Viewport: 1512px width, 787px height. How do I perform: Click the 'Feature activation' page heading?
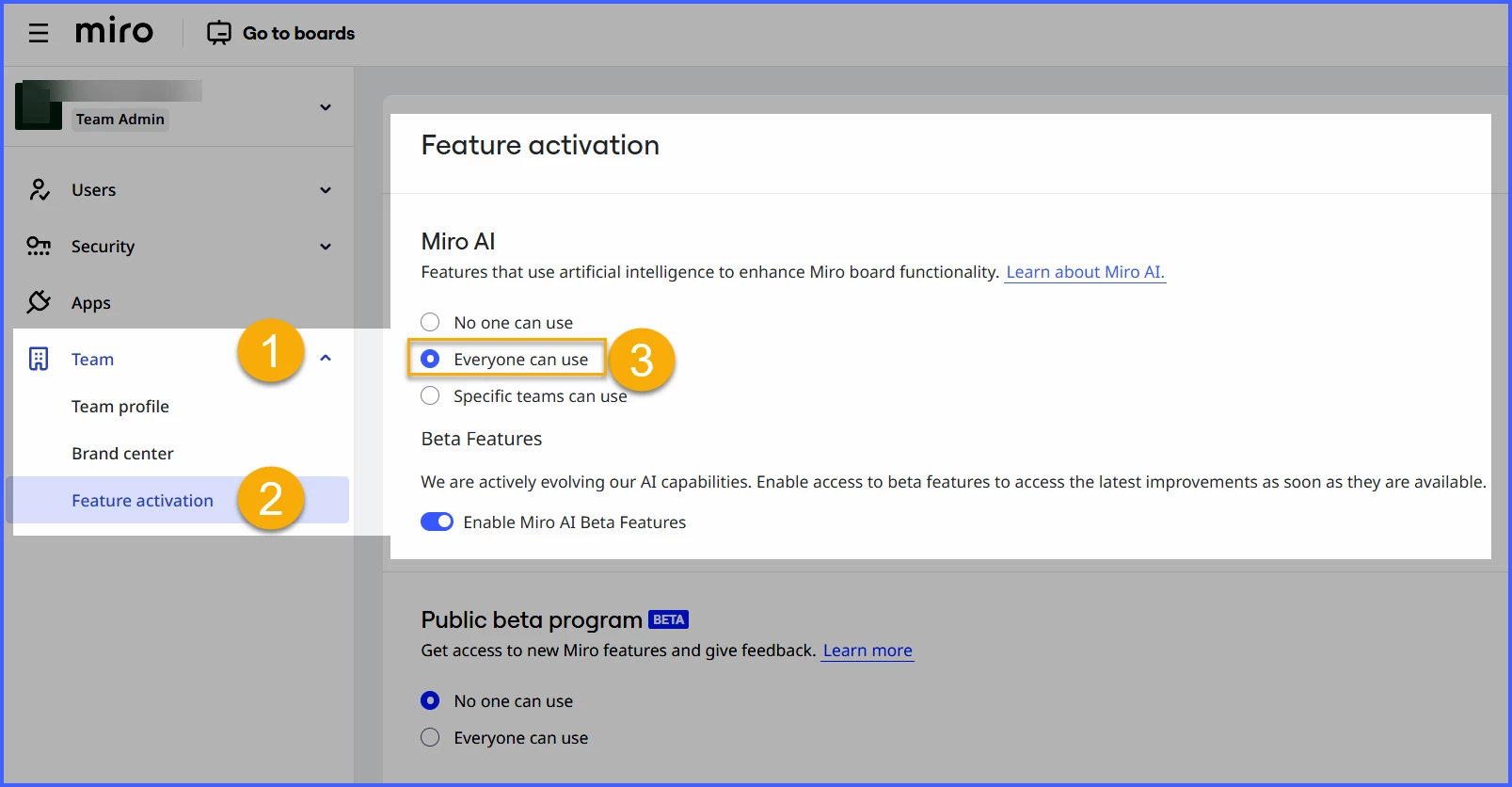tap(540, 145)
